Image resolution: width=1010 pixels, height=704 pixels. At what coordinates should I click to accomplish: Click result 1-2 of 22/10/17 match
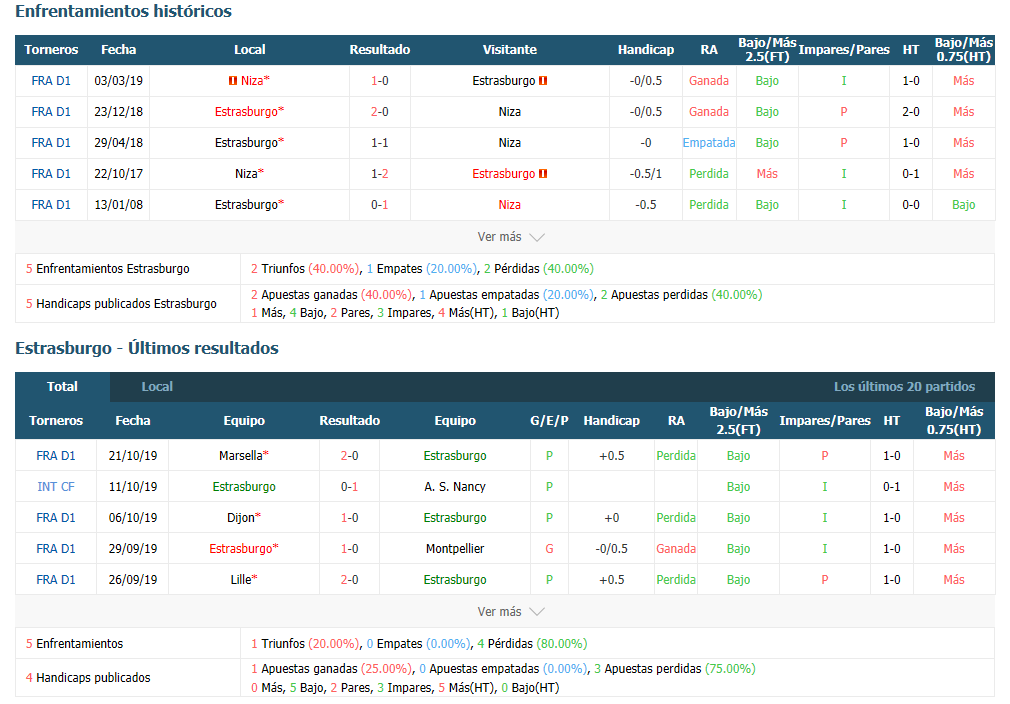pyautogui.click(x=379, y=173)
